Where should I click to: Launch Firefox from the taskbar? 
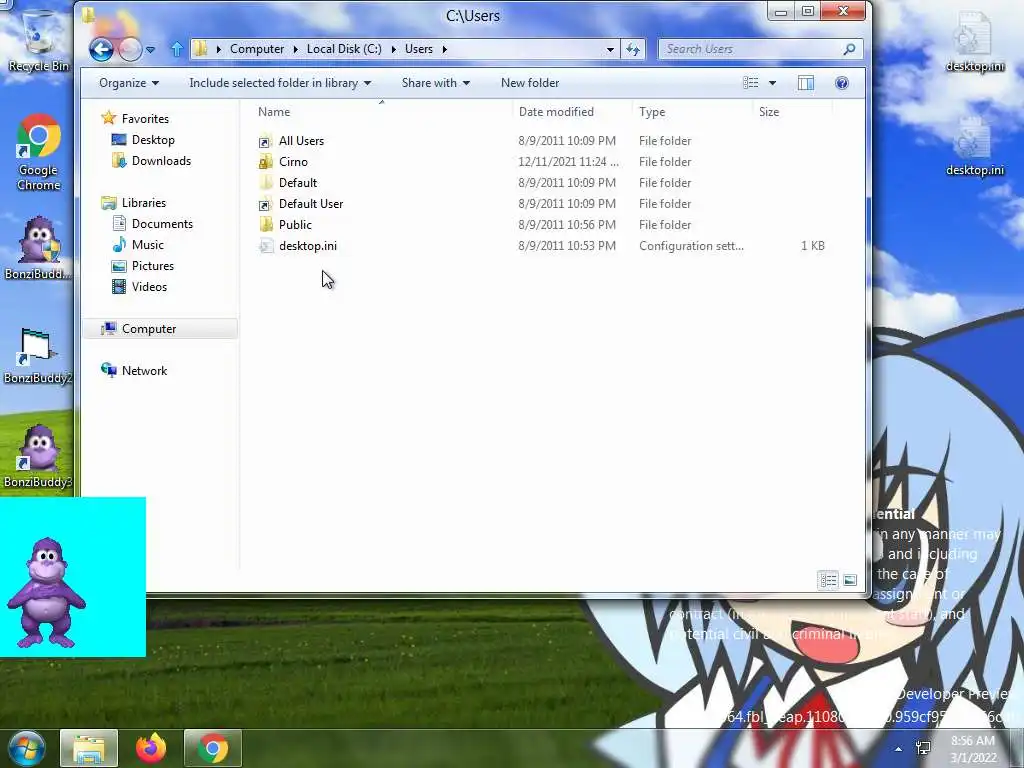point(151,748)
